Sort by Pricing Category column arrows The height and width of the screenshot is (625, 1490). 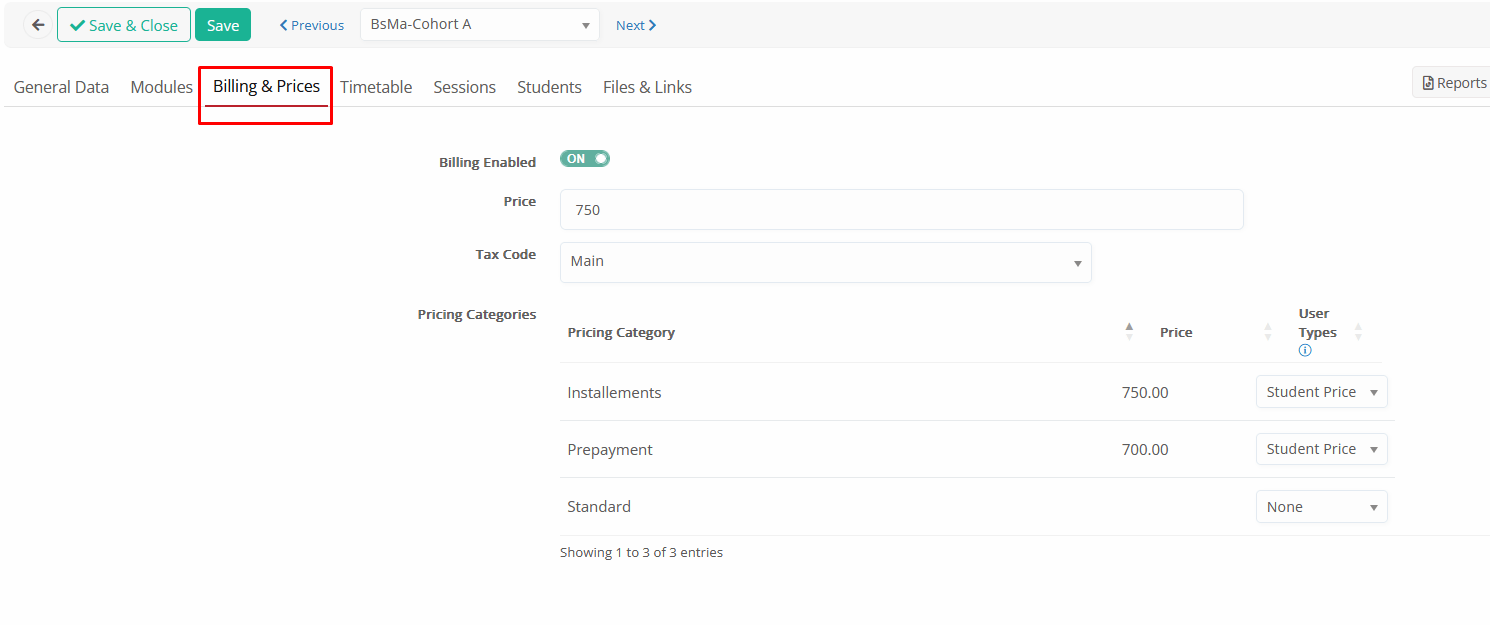1129,332
